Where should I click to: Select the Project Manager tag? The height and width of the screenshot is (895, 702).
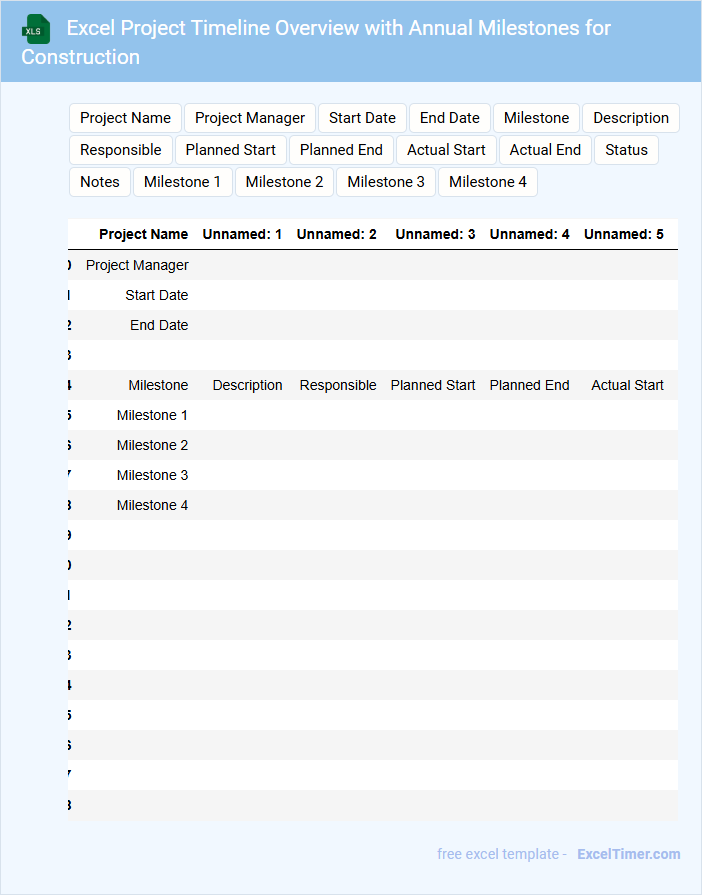tap(250, 118)
